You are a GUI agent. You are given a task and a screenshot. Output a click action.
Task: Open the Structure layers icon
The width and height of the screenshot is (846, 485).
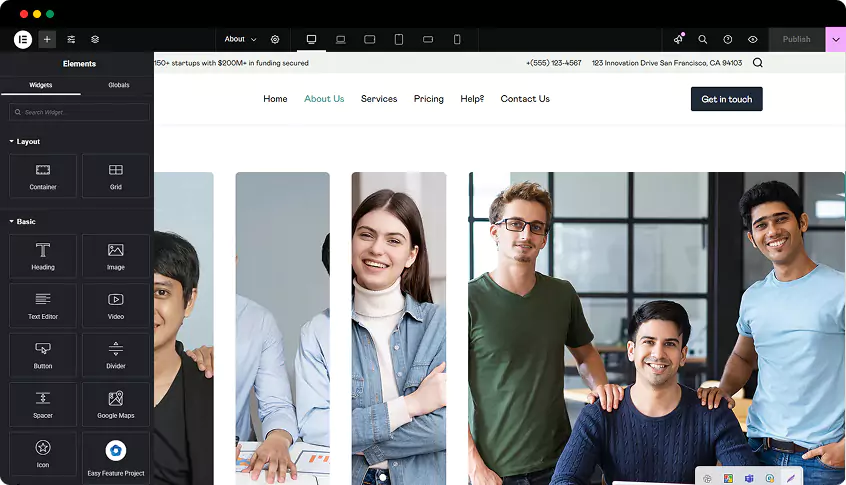pos(95,39)
